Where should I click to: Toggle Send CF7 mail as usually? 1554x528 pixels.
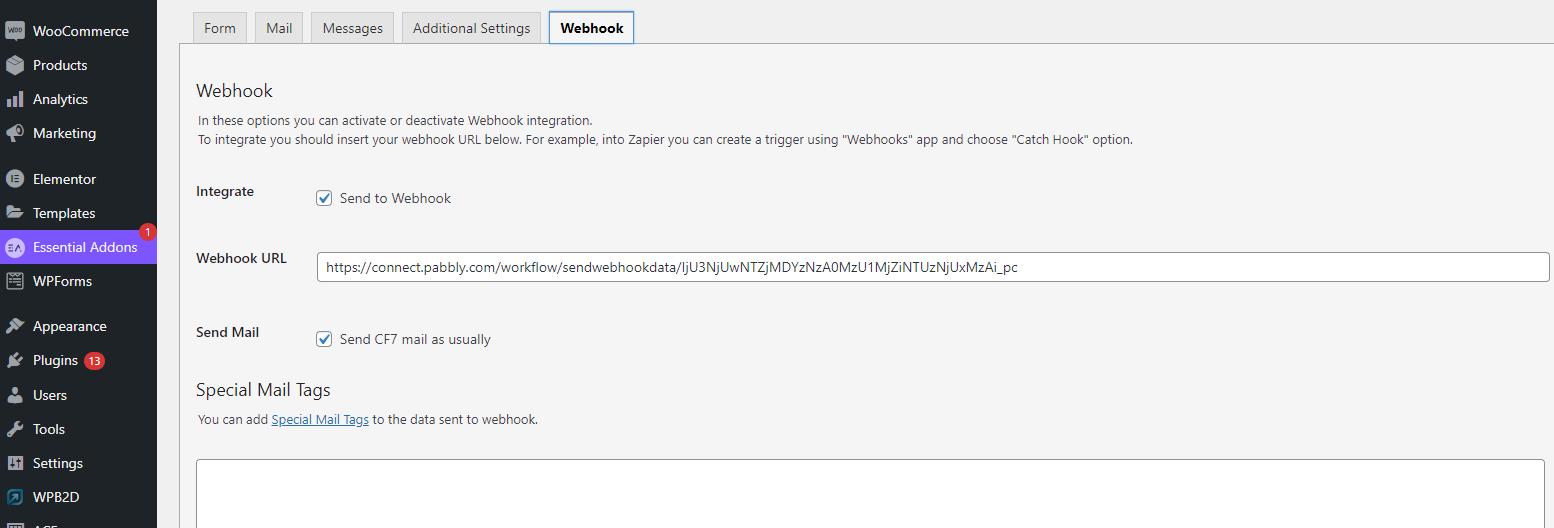(324, 339)
